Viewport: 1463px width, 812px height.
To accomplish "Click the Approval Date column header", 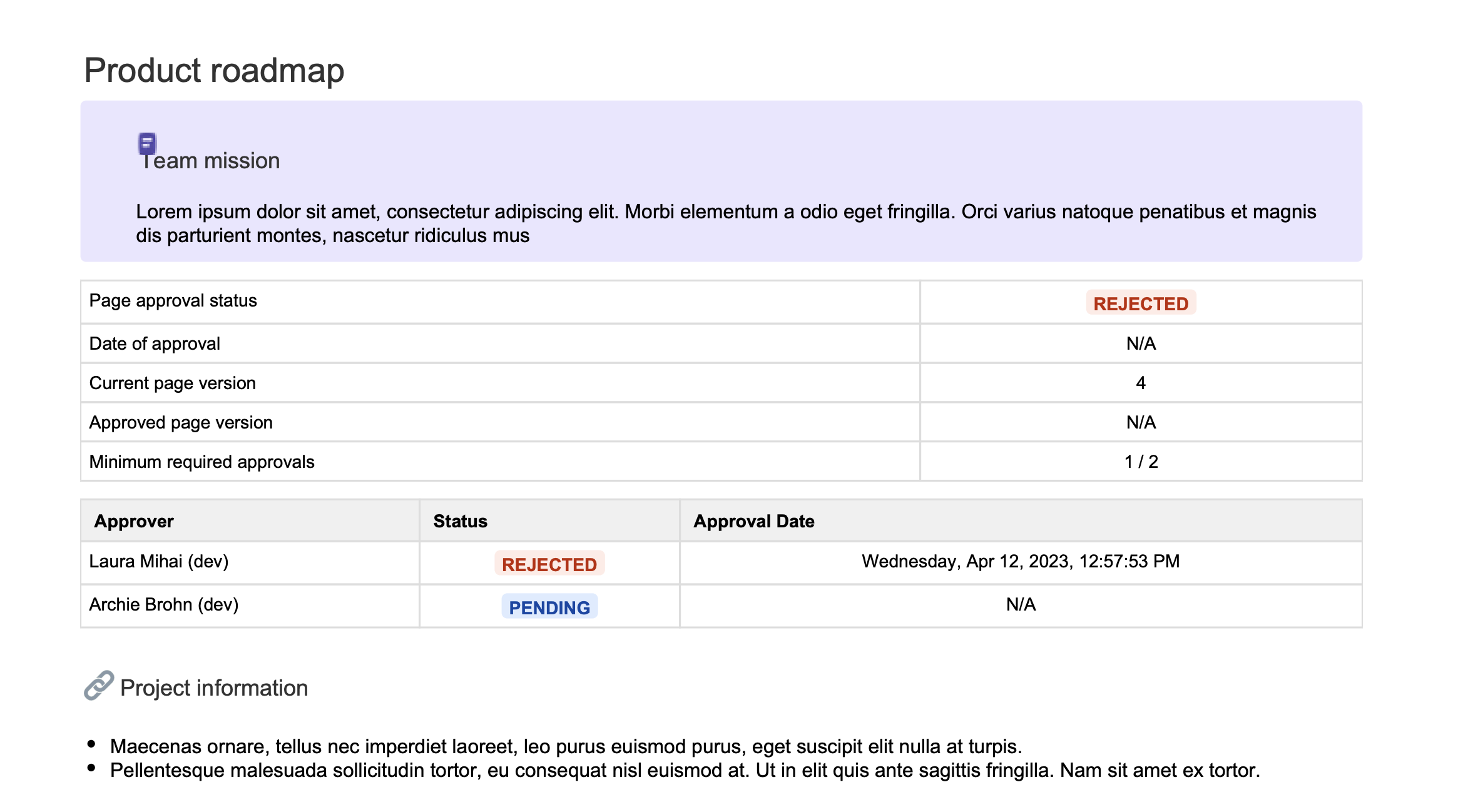I will point(753,521).
